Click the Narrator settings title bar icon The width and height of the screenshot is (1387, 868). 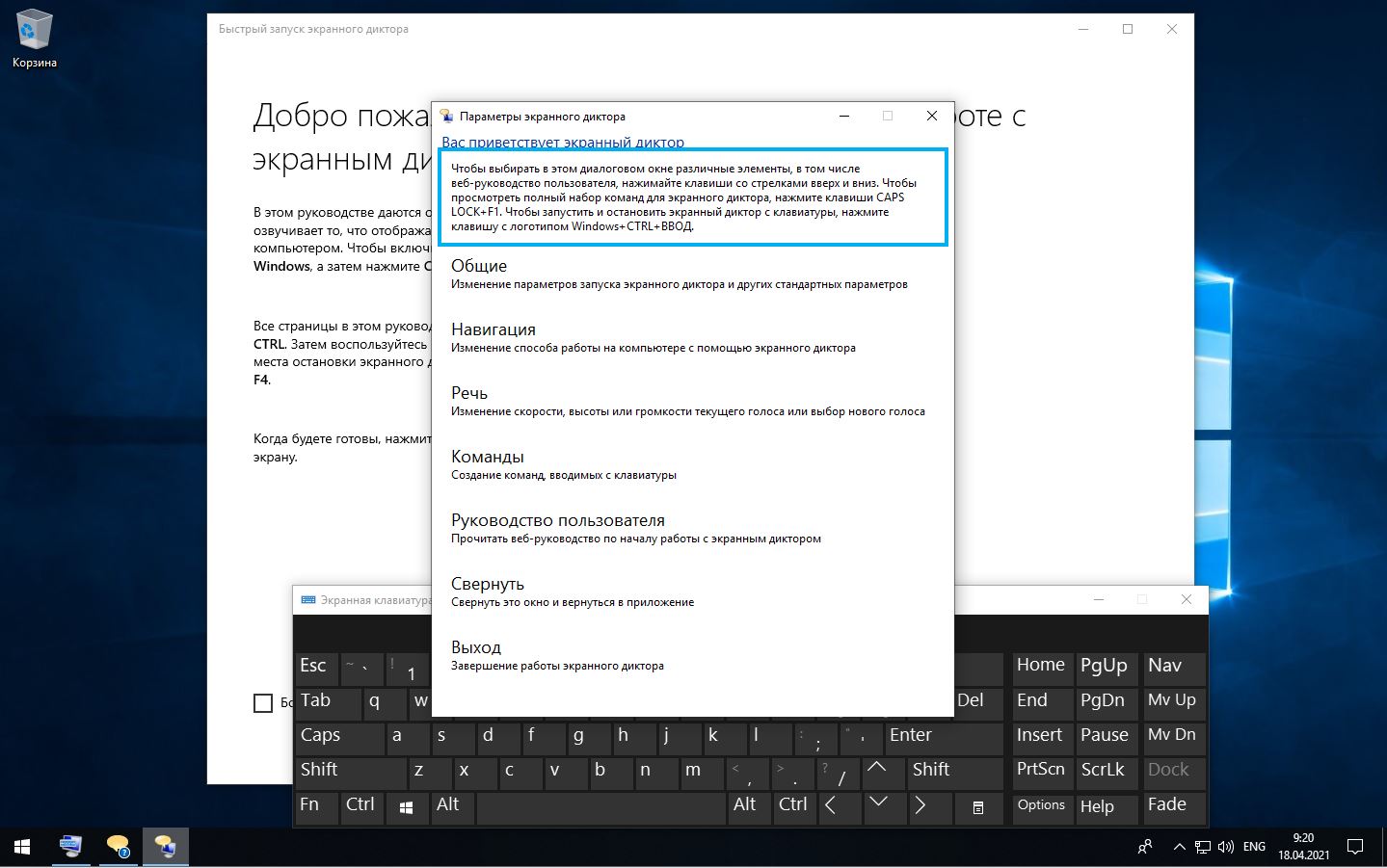446,117
